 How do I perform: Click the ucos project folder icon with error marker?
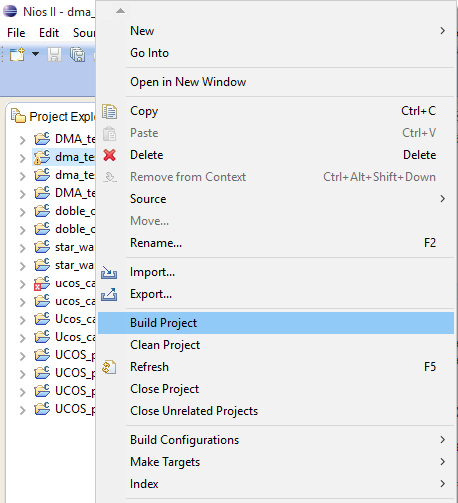(x=42, y=283)
